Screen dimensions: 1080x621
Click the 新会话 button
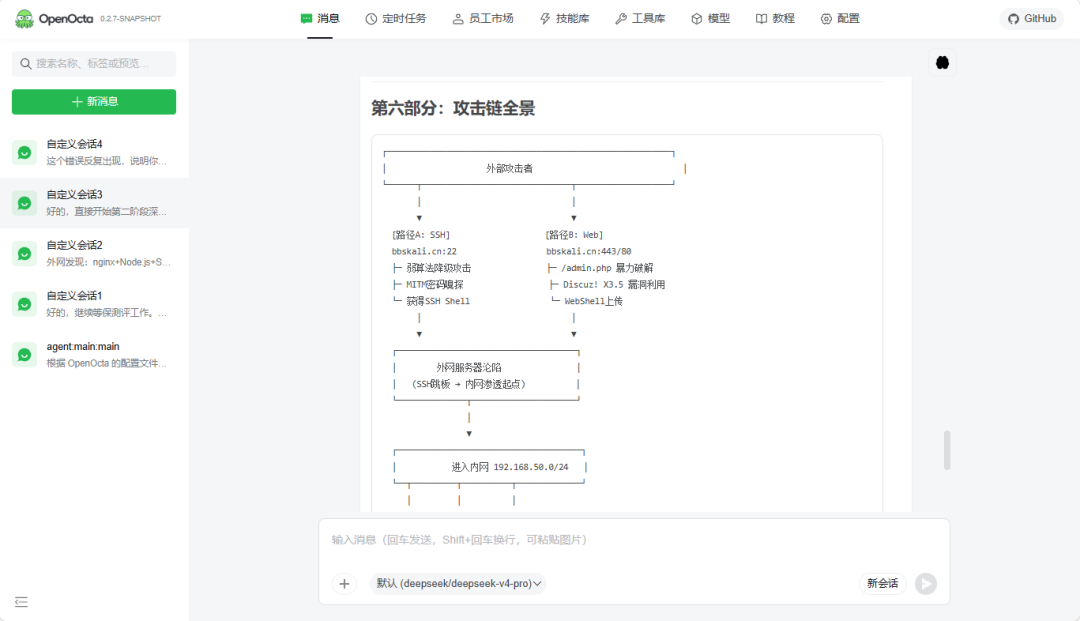(882, 584)
